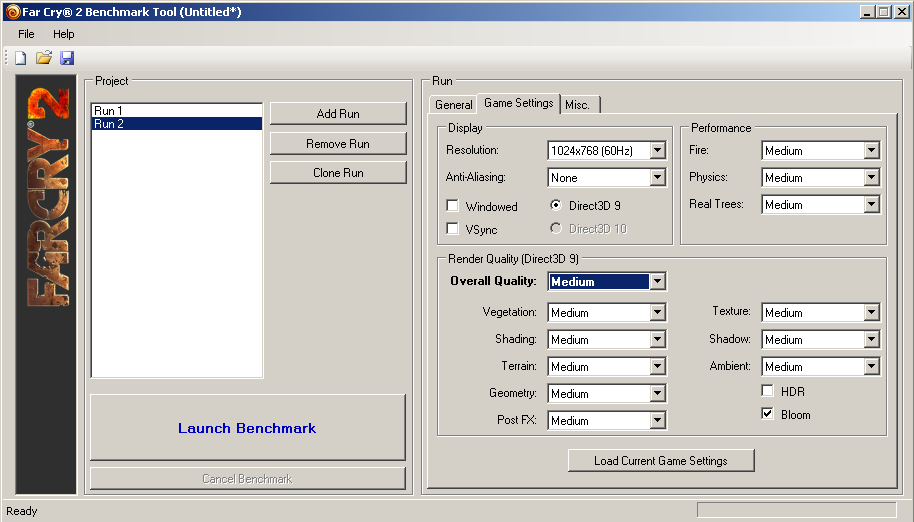Screen dimensions: 914x522
Task: Open the Physics performance dropdown
Action: 821,177
